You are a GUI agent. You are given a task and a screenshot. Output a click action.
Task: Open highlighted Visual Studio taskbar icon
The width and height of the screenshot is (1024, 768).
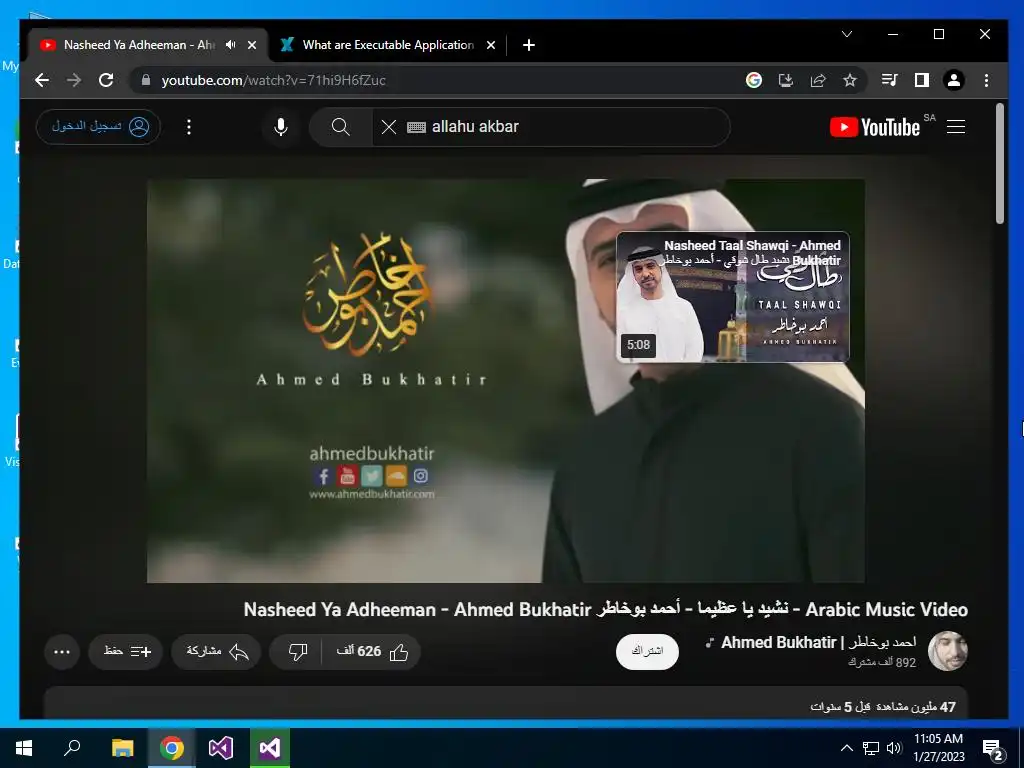(270, 748)
